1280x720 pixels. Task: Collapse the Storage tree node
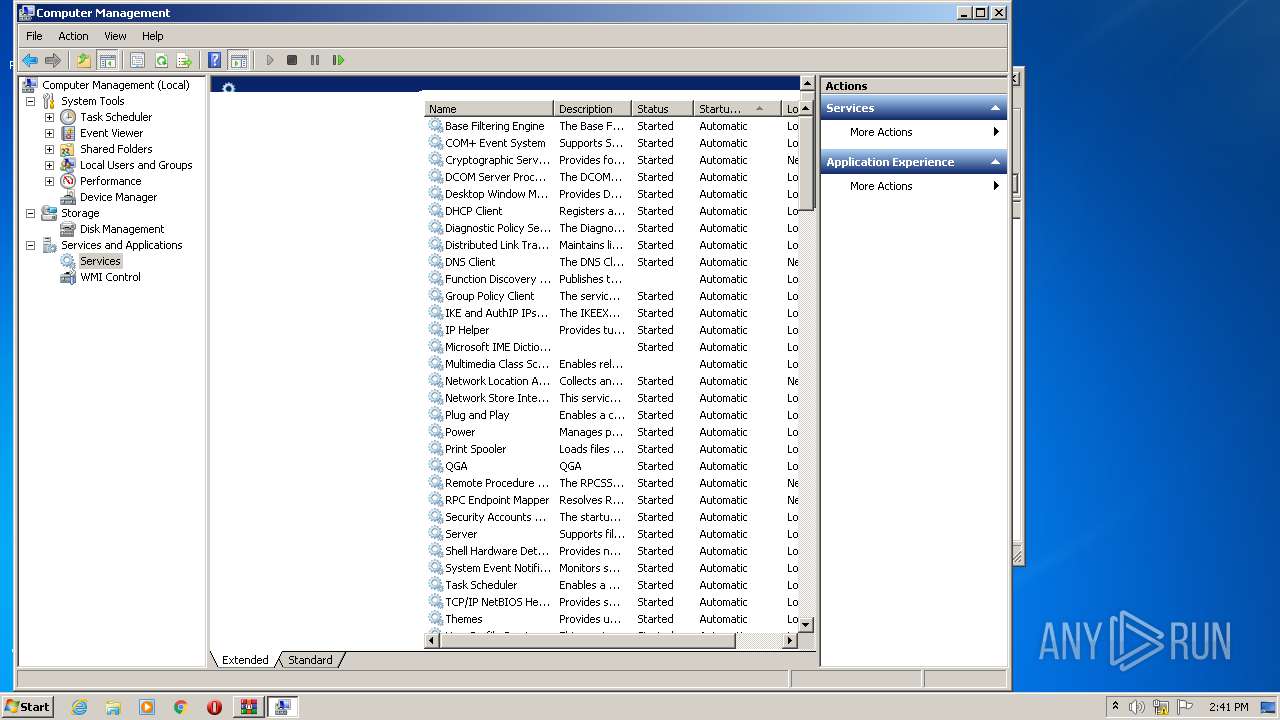point(30,213)
